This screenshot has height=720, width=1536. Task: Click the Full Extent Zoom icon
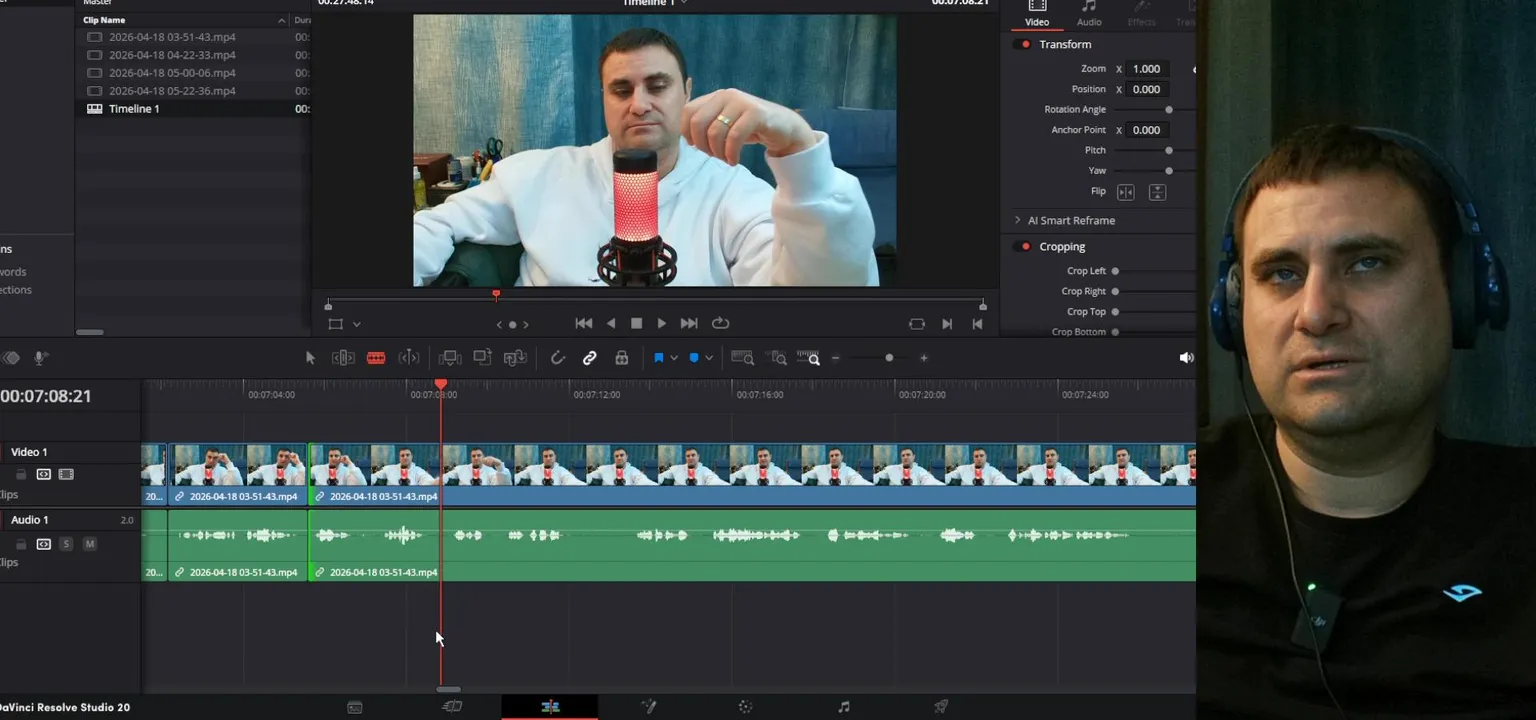click(743, 358)
